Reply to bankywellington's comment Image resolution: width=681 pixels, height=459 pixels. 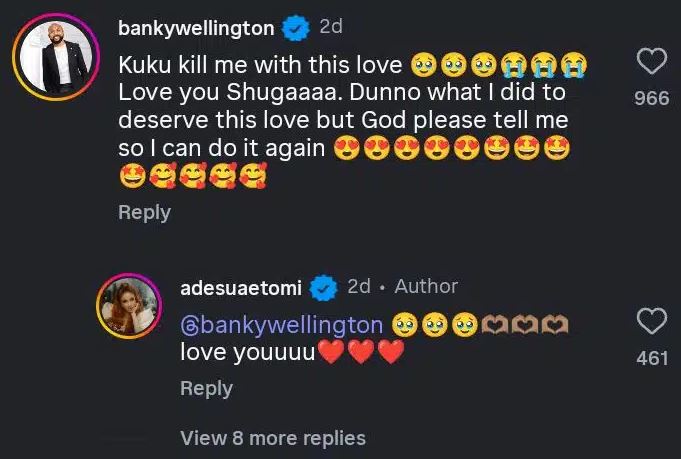[x=144, y=212]
